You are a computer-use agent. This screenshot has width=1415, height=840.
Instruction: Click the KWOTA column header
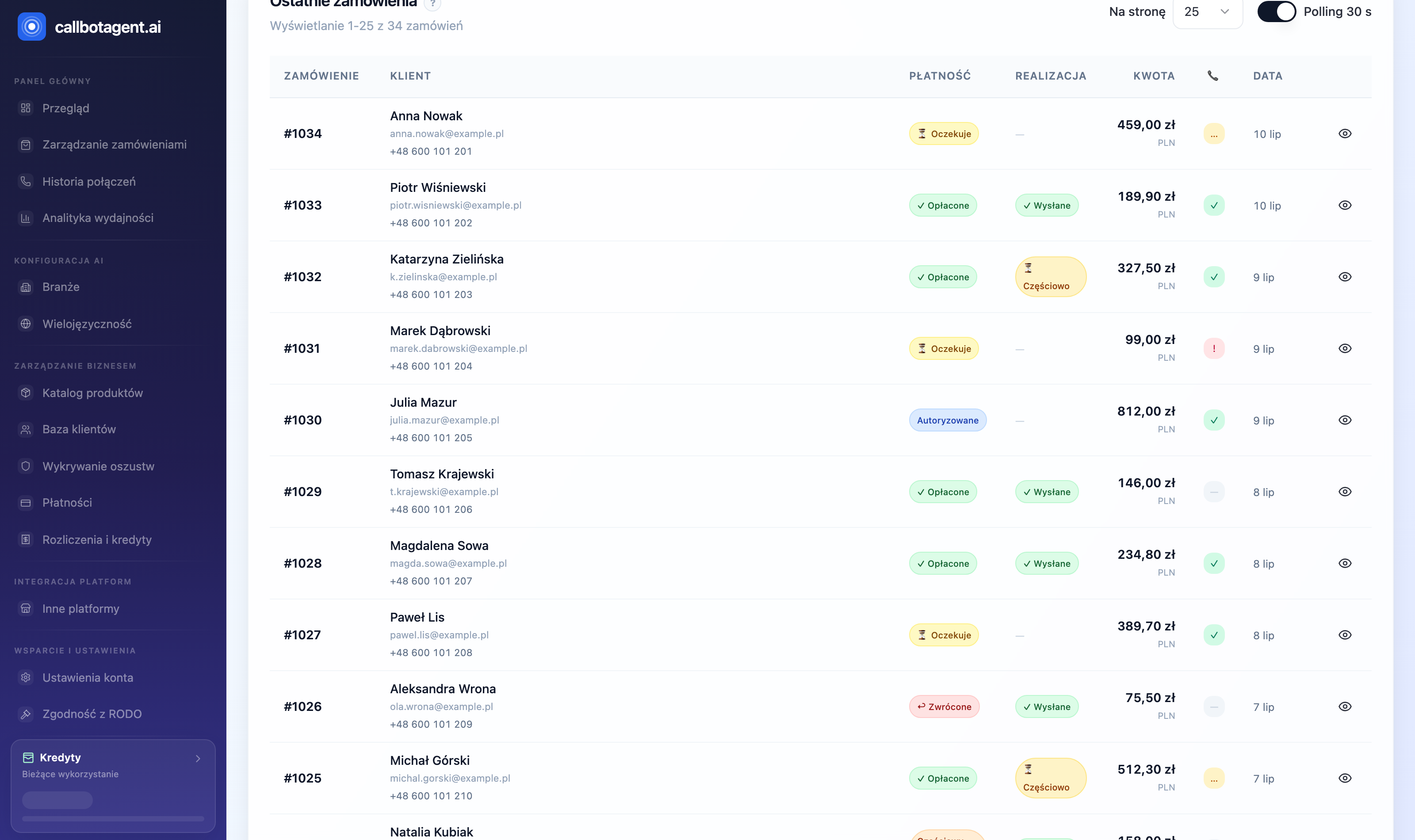click(x=1154, y=76)
